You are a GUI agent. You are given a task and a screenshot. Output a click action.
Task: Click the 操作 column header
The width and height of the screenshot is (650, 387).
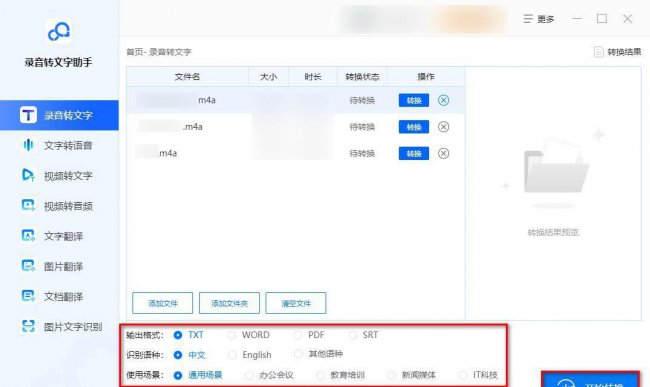(426, 77)
